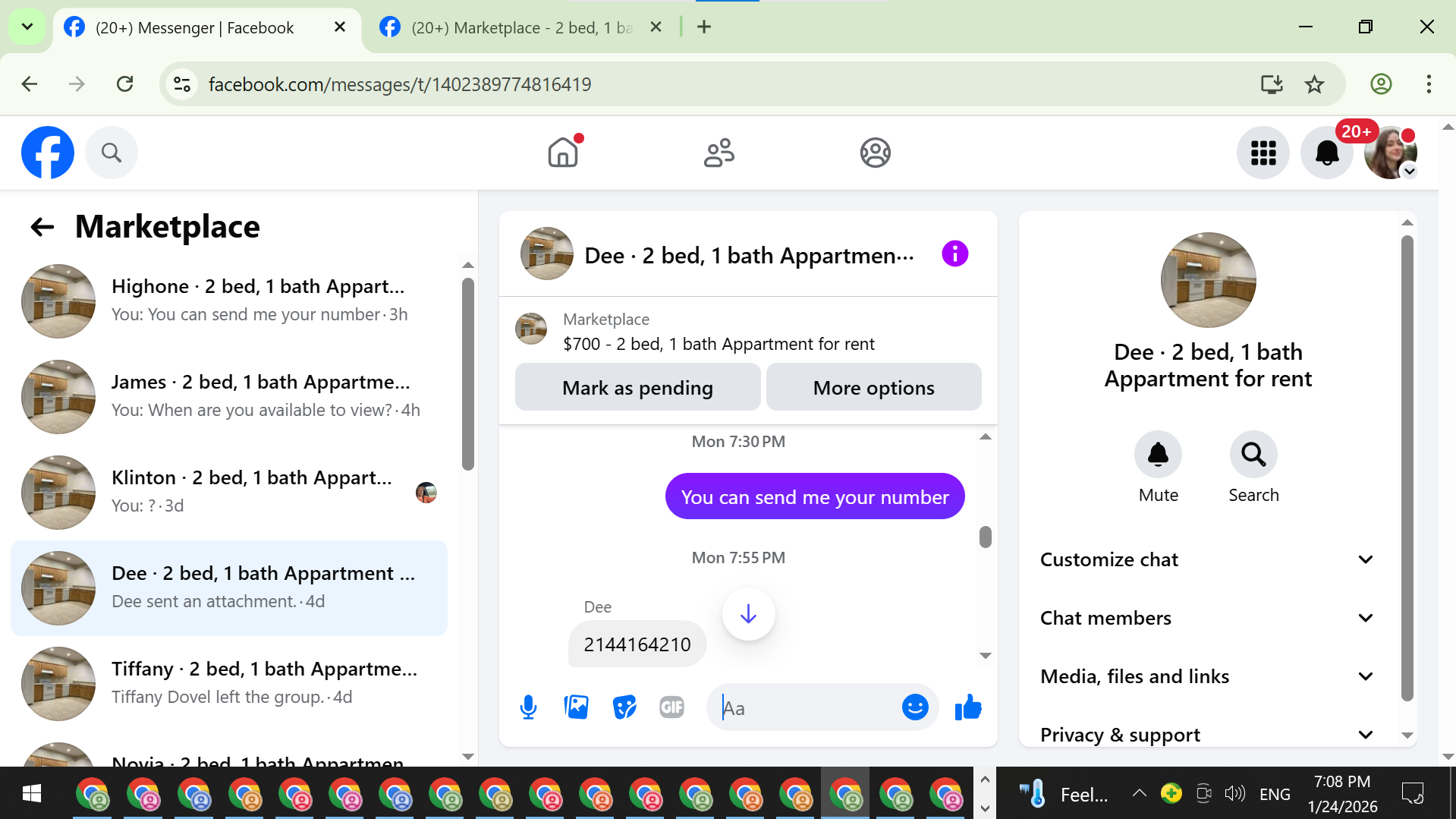
Task: Switch to the Marketplace 2 bed tab
Action: [522, 27]
